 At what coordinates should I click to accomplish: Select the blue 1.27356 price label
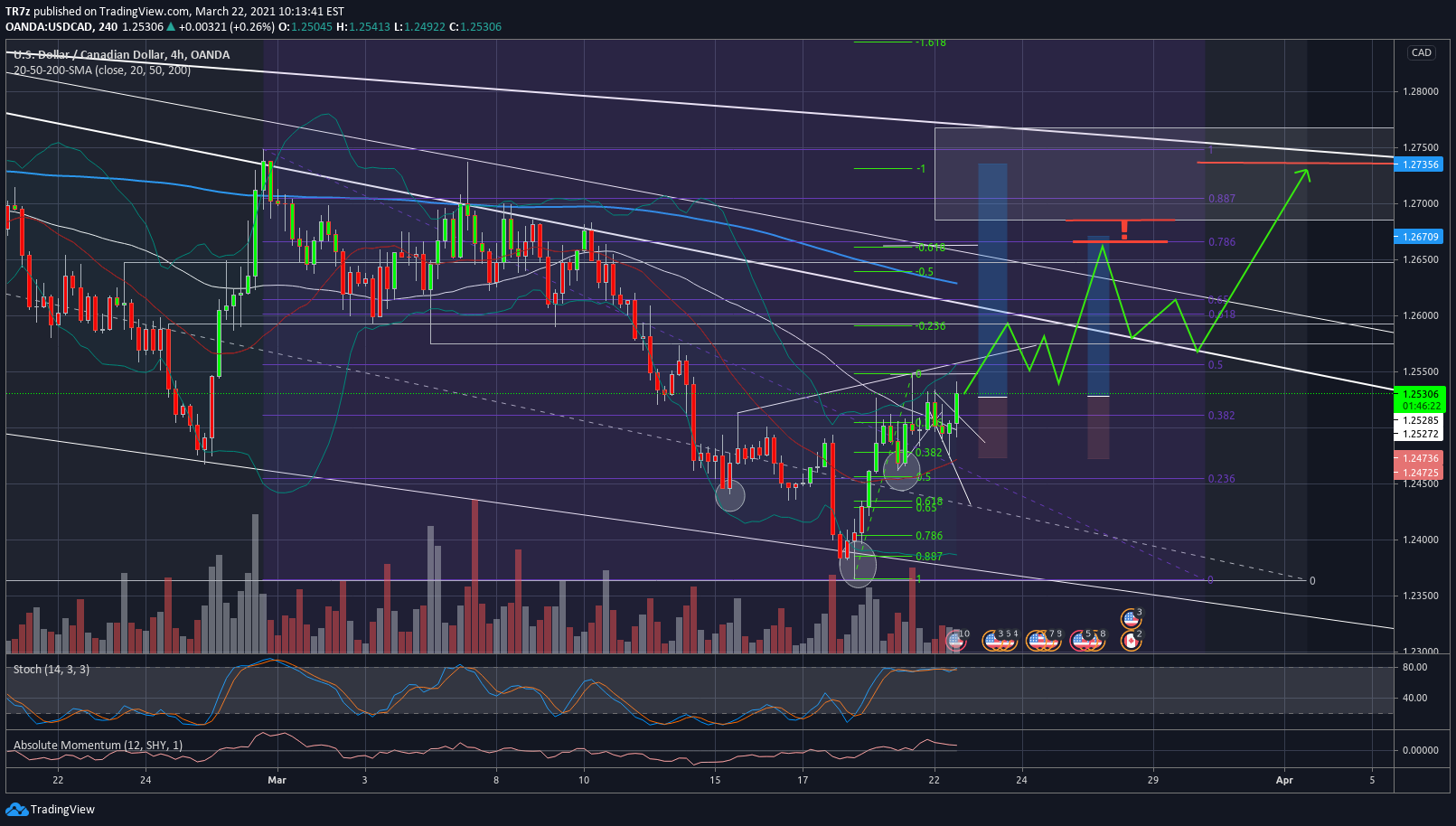click(x=1421, y=164)
